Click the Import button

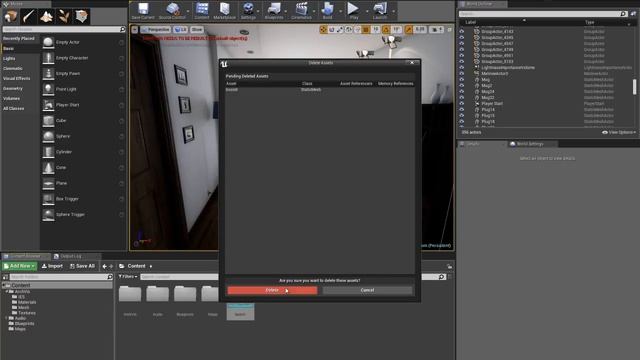(x=52, y=266)
